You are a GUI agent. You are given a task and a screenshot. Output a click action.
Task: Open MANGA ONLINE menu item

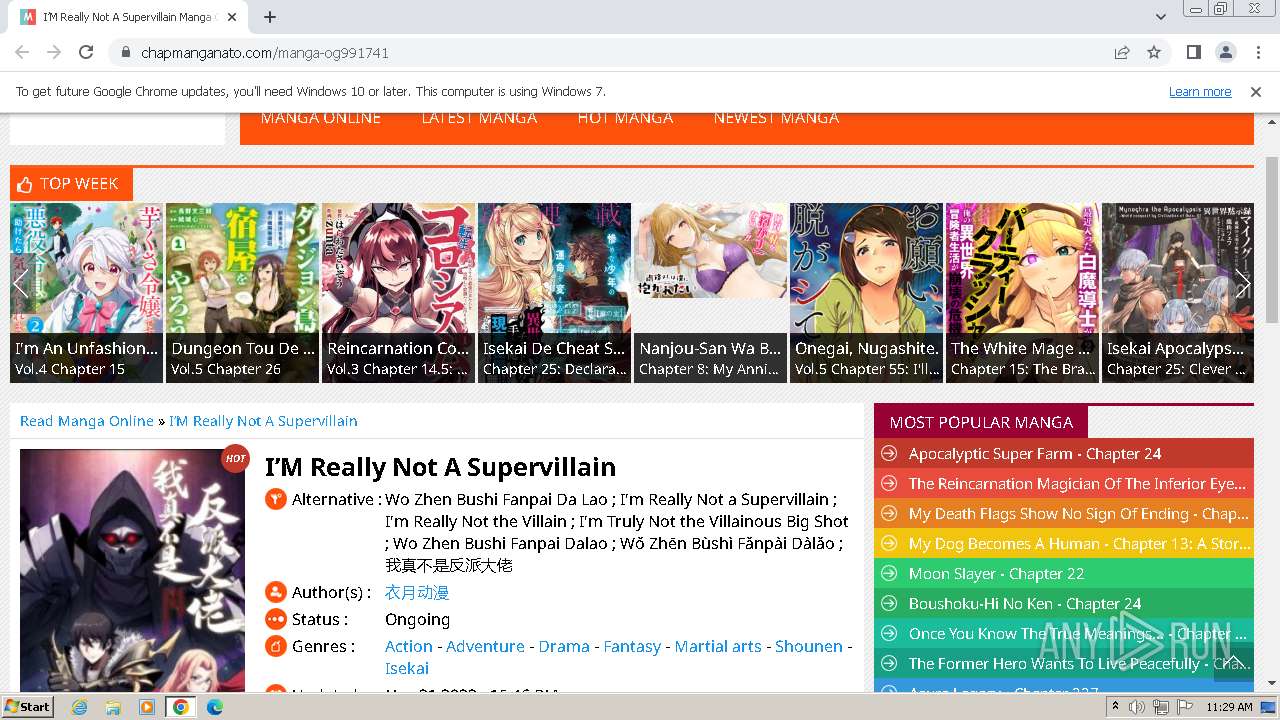click(320, 118)
